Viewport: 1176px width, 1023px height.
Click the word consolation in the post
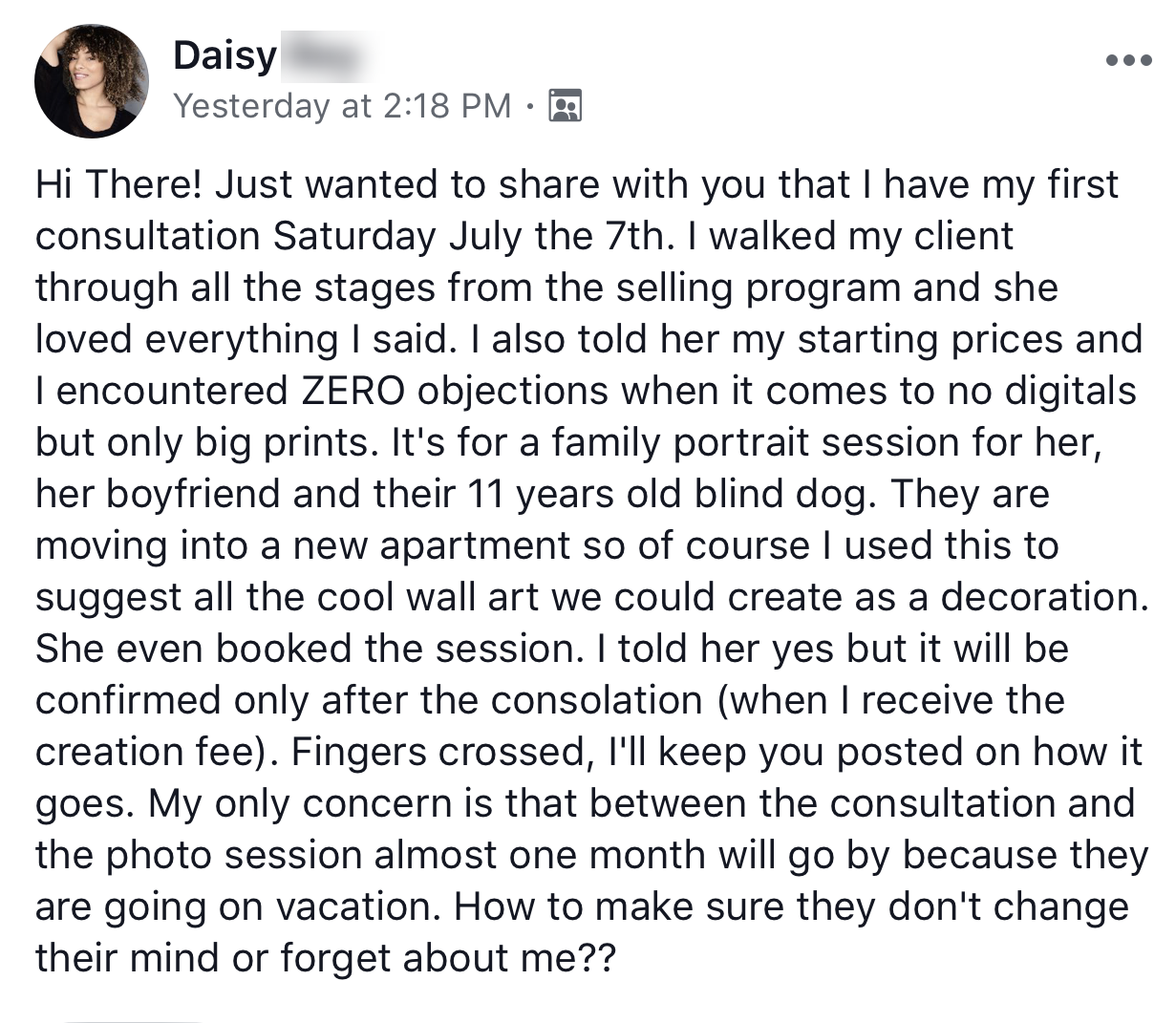click(597, 700)
